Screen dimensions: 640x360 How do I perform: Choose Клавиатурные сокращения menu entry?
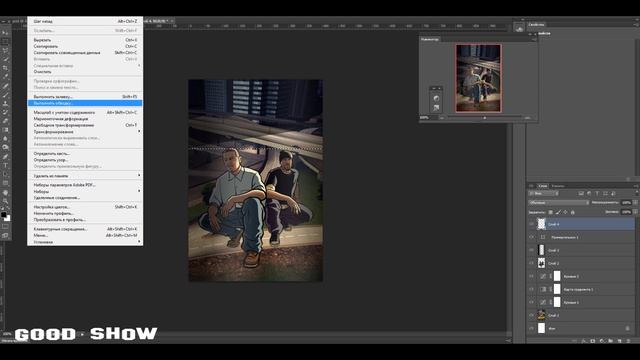[85, 229]
